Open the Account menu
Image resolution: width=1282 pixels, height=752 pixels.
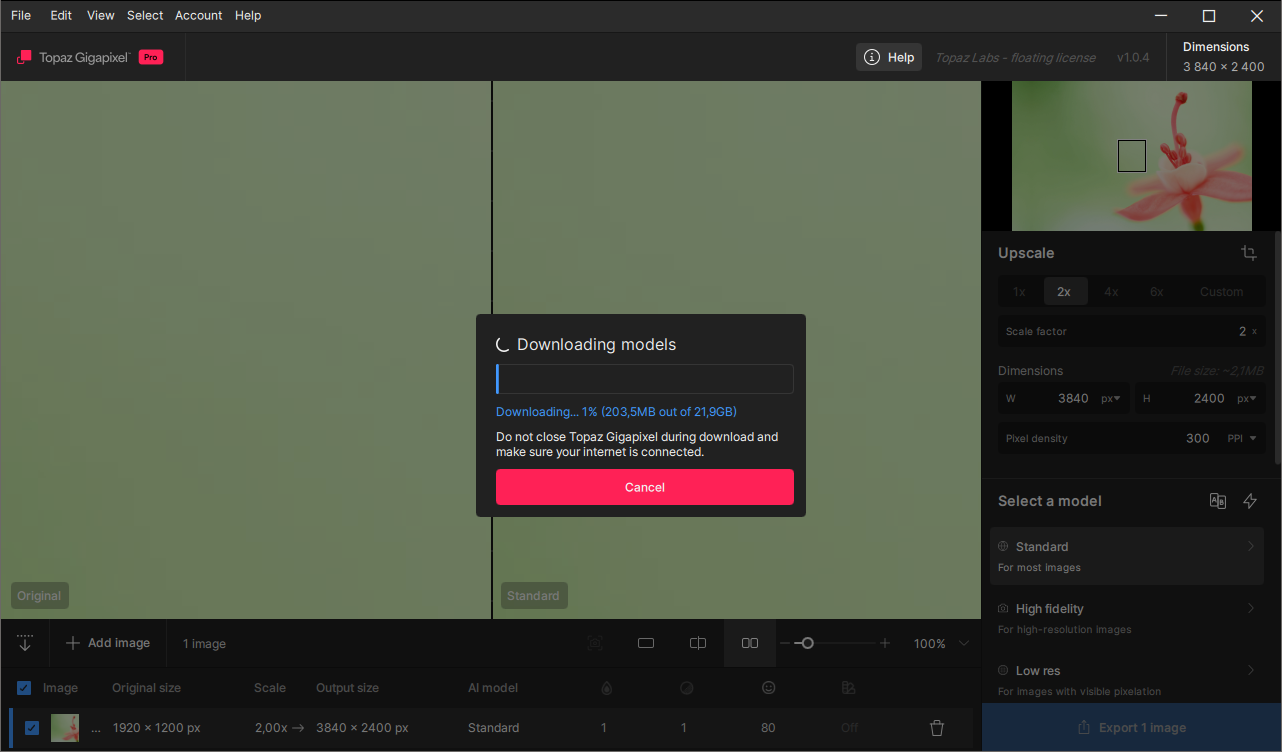(x=198, y=15)
